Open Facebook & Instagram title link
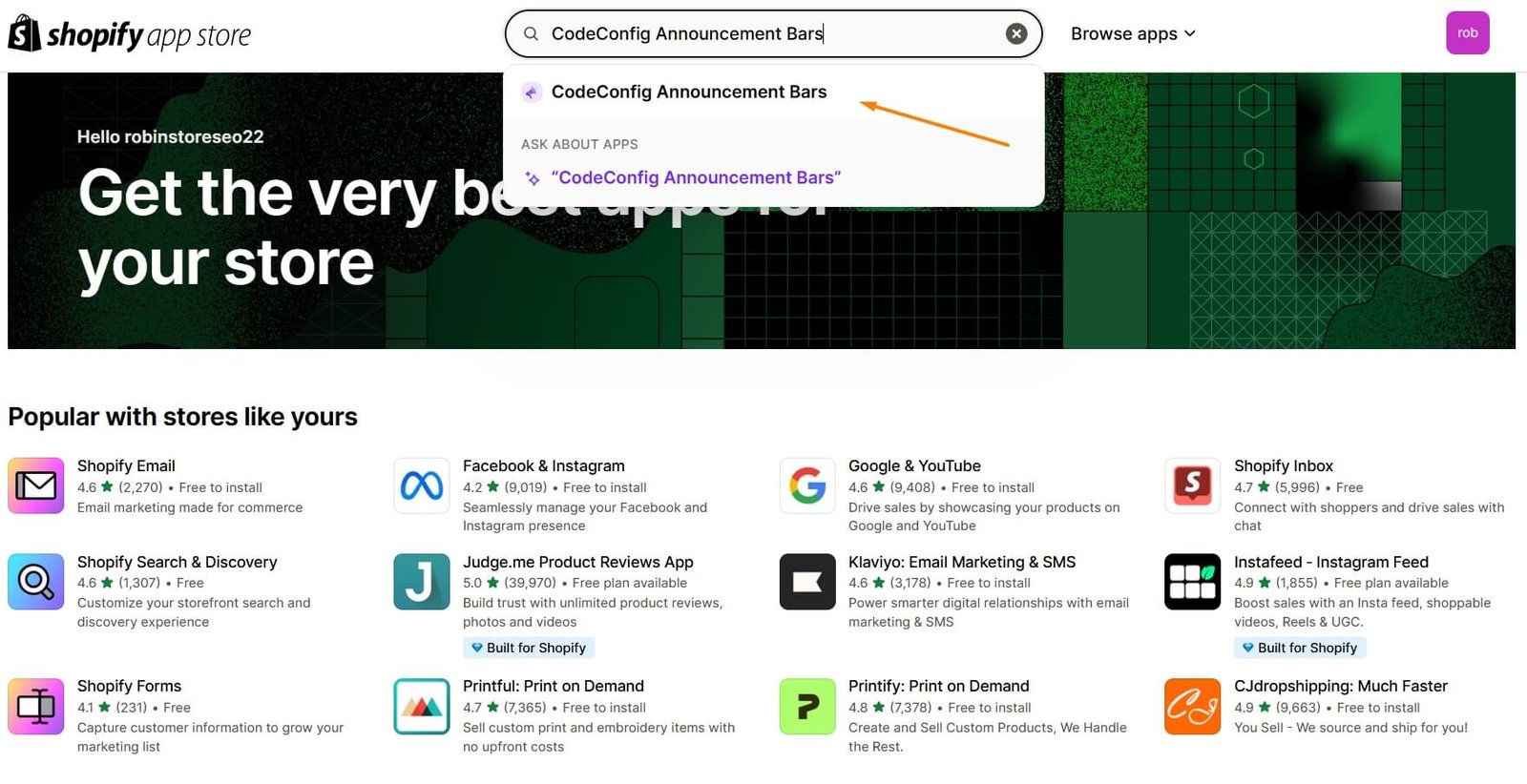This screenshot has height=784, width=1527. [x=544, y=466]
